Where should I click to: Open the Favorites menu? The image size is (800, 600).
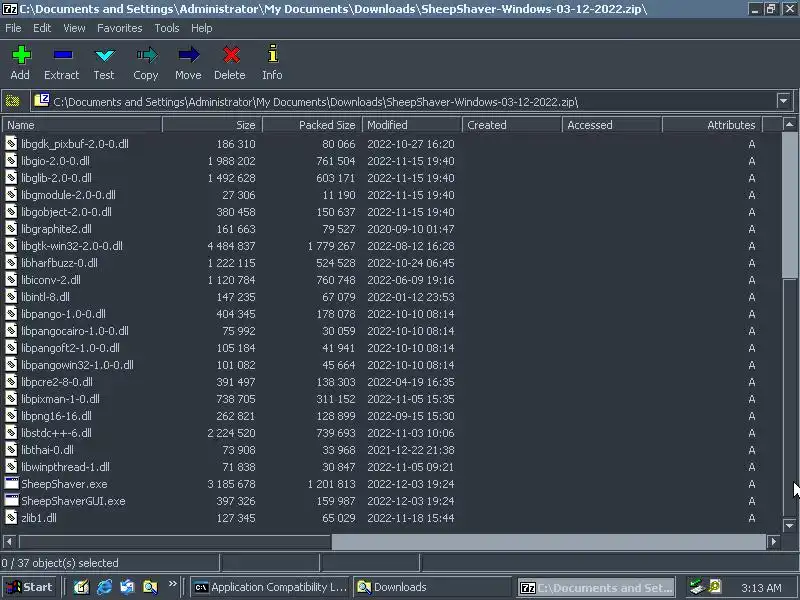point(120,28)
